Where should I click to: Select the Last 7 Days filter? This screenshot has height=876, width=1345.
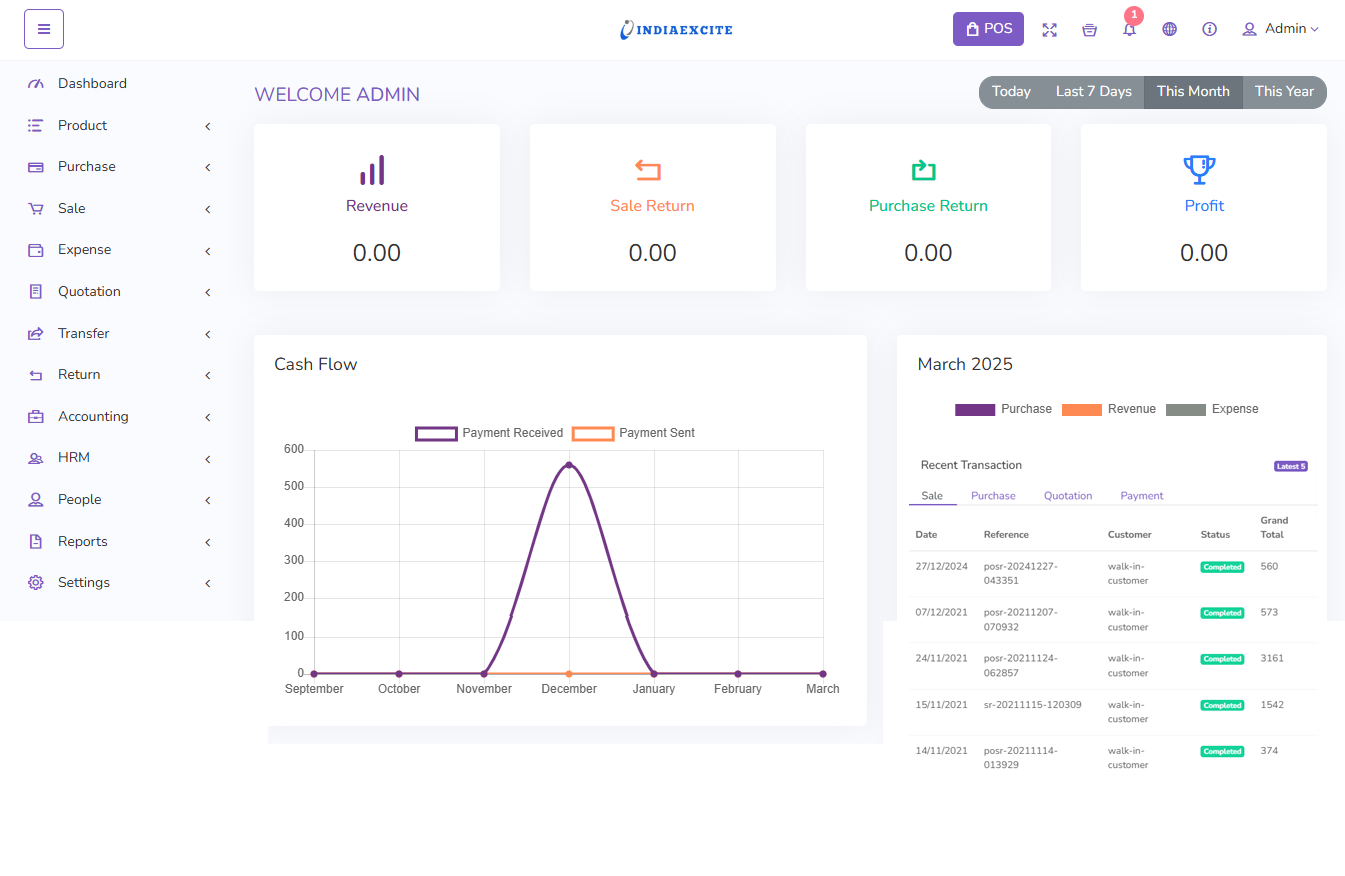(x=1093, y=92)
